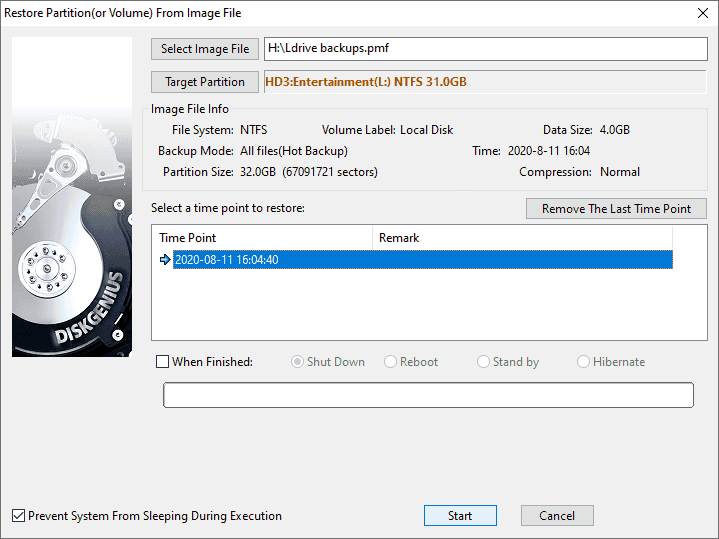The width and height of the screenshot is (719, 539).
Task: Click the blue arrow icon beside the time point
Action: tap(165, 260)
